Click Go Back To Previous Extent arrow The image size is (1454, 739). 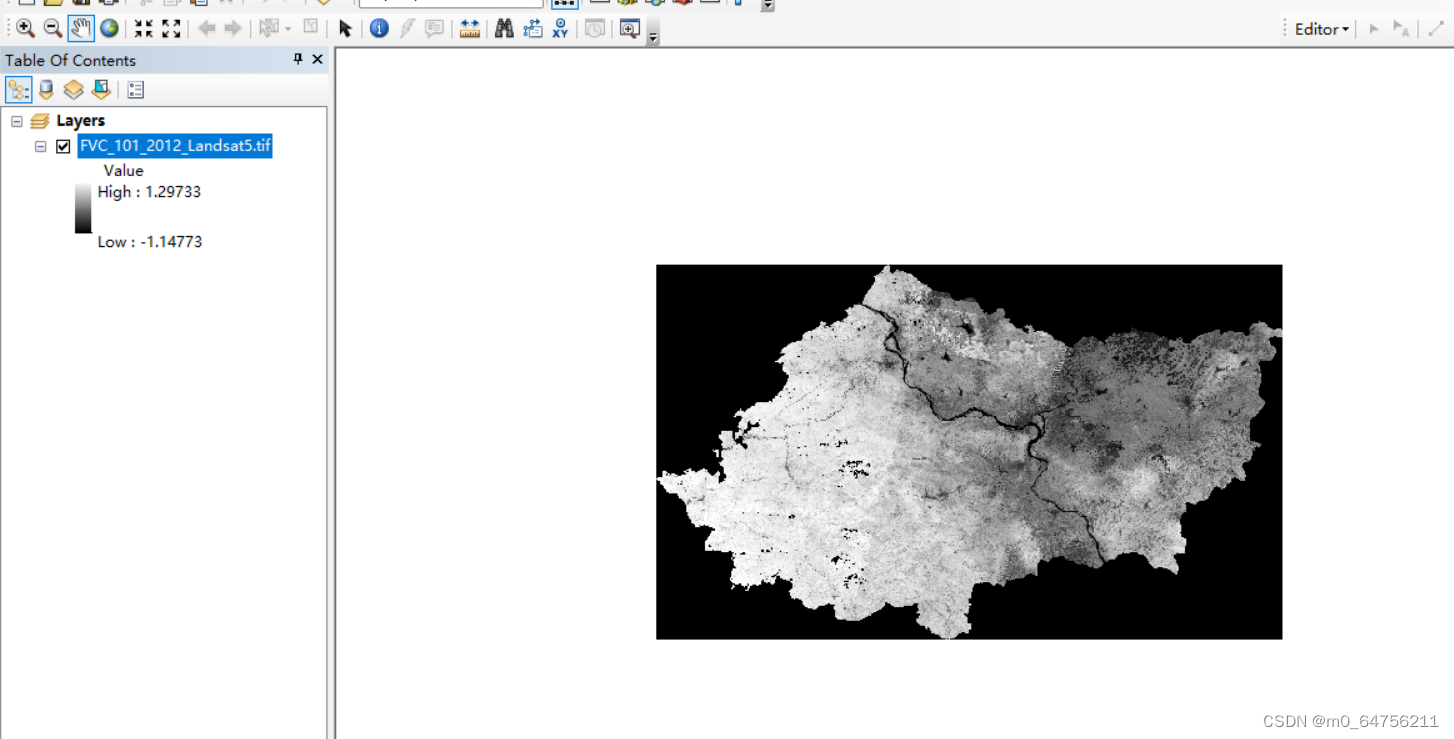[206, 28]
